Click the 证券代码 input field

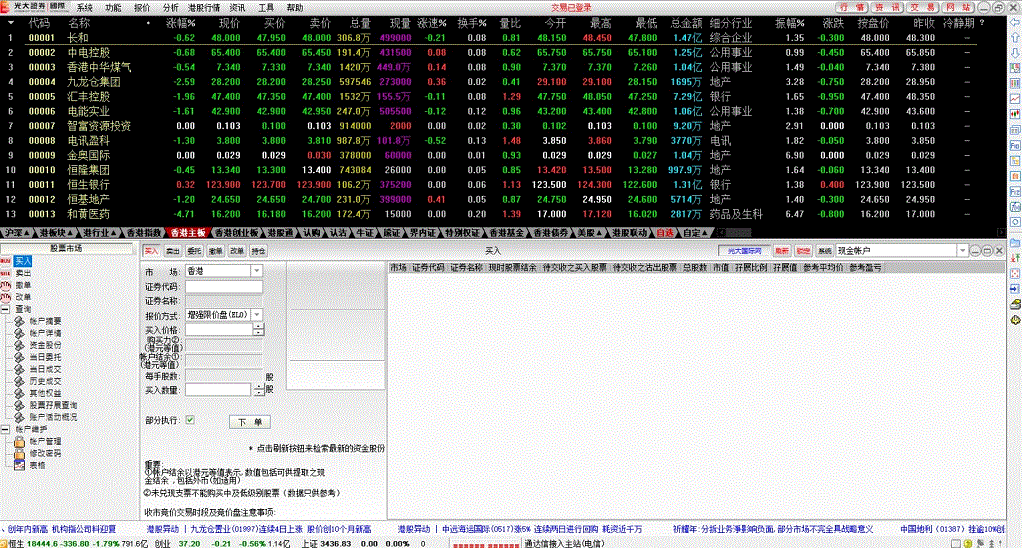point(224,286)
